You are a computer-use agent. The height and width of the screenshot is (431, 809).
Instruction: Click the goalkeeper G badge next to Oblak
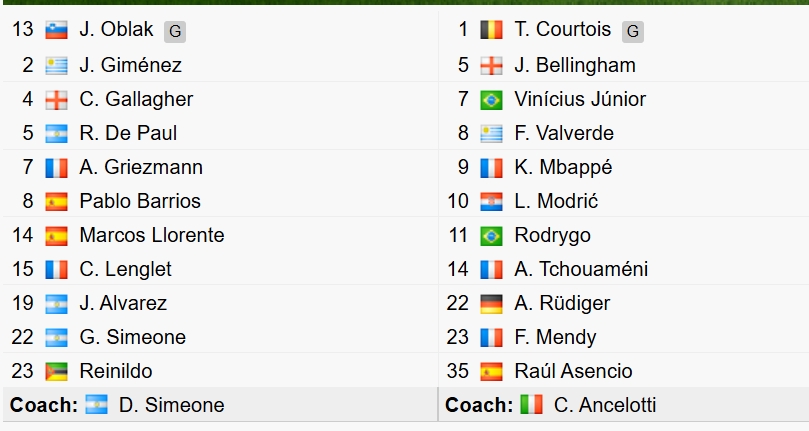[175, 32]
